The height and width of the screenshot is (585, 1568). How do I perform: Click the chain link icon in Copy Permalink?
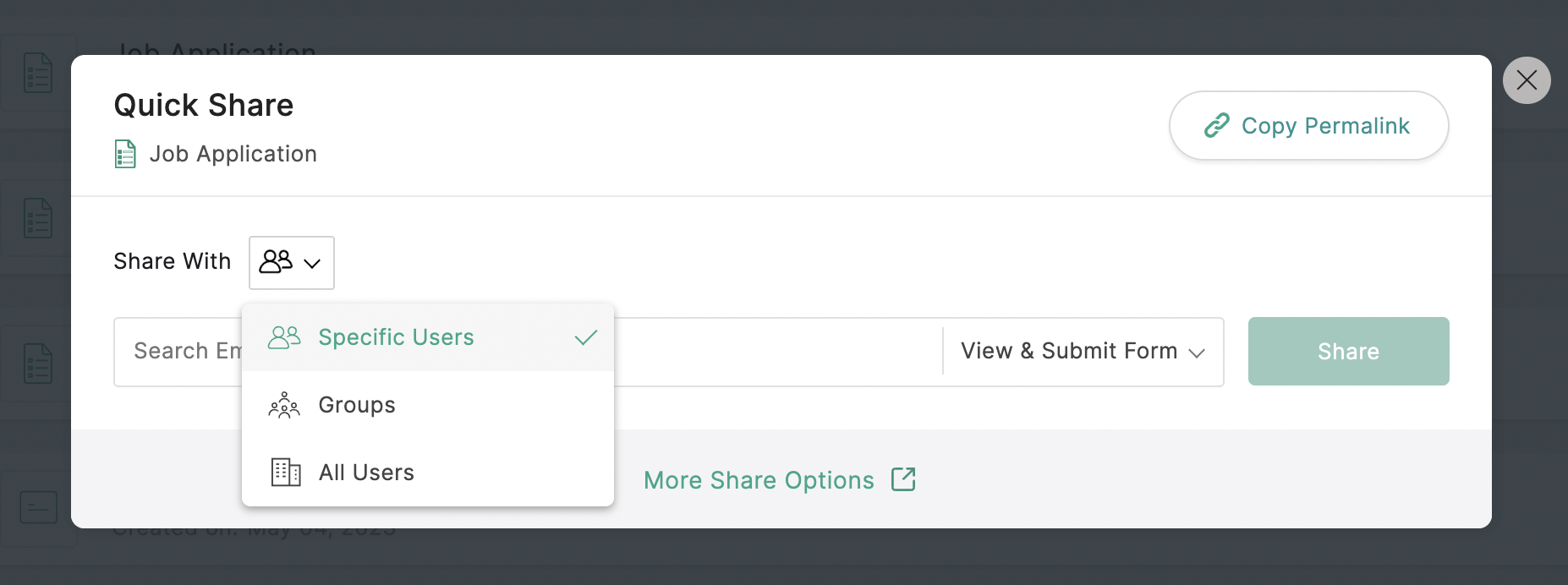coord(1216,126)
